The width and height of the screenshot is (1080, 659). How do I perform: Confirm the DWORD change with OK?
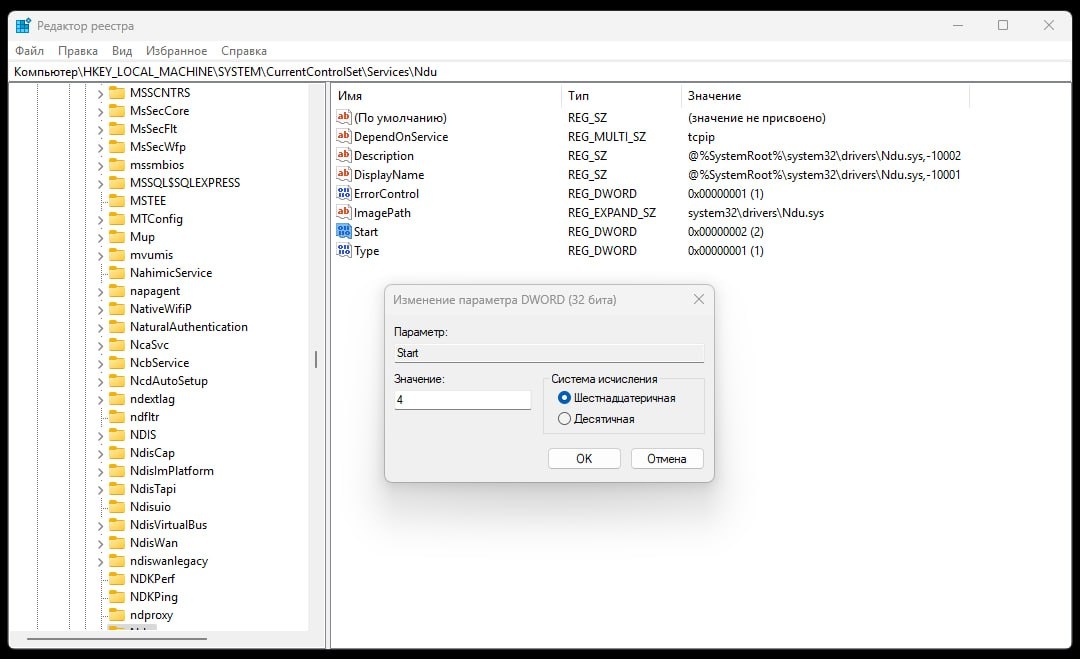coord(584,459)
